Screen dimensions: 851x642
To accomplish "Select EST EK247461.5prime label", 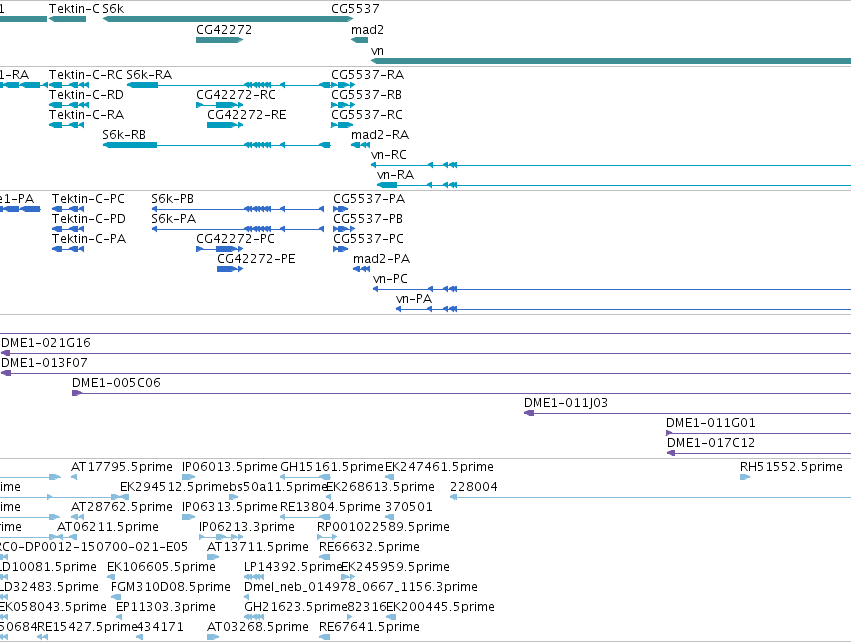I will [x=440, y=467].
